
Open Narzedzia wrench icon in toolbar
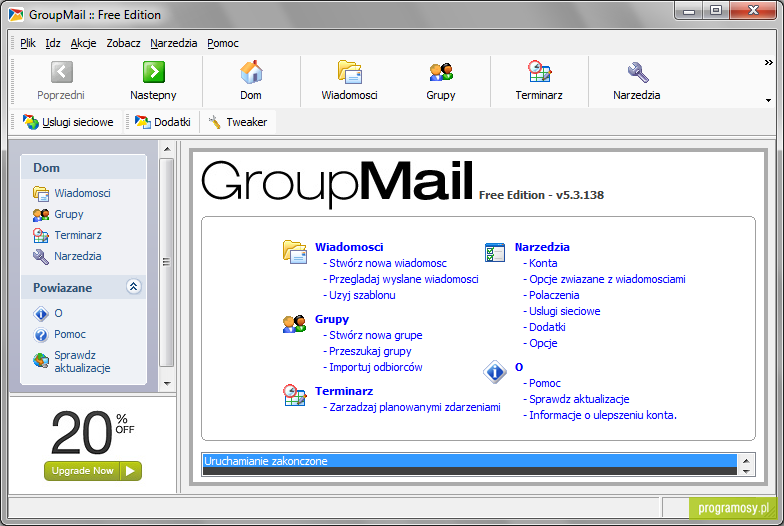point(637,72)
